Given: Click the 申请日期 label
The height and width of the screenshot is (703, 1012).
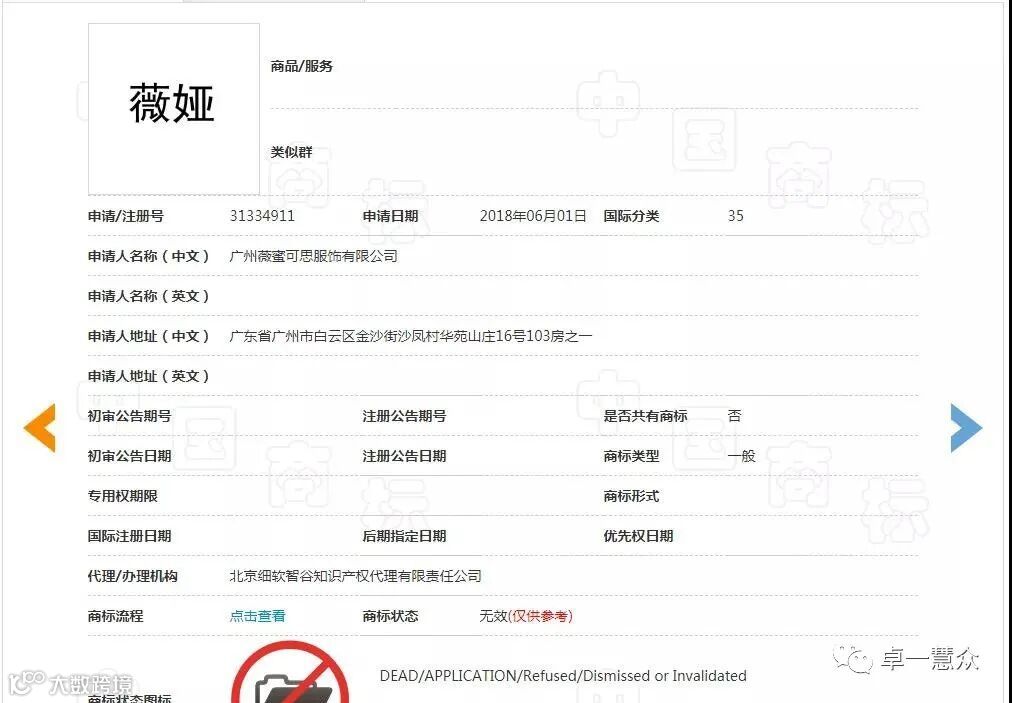Looking at the screenshot, I should 390,216.
